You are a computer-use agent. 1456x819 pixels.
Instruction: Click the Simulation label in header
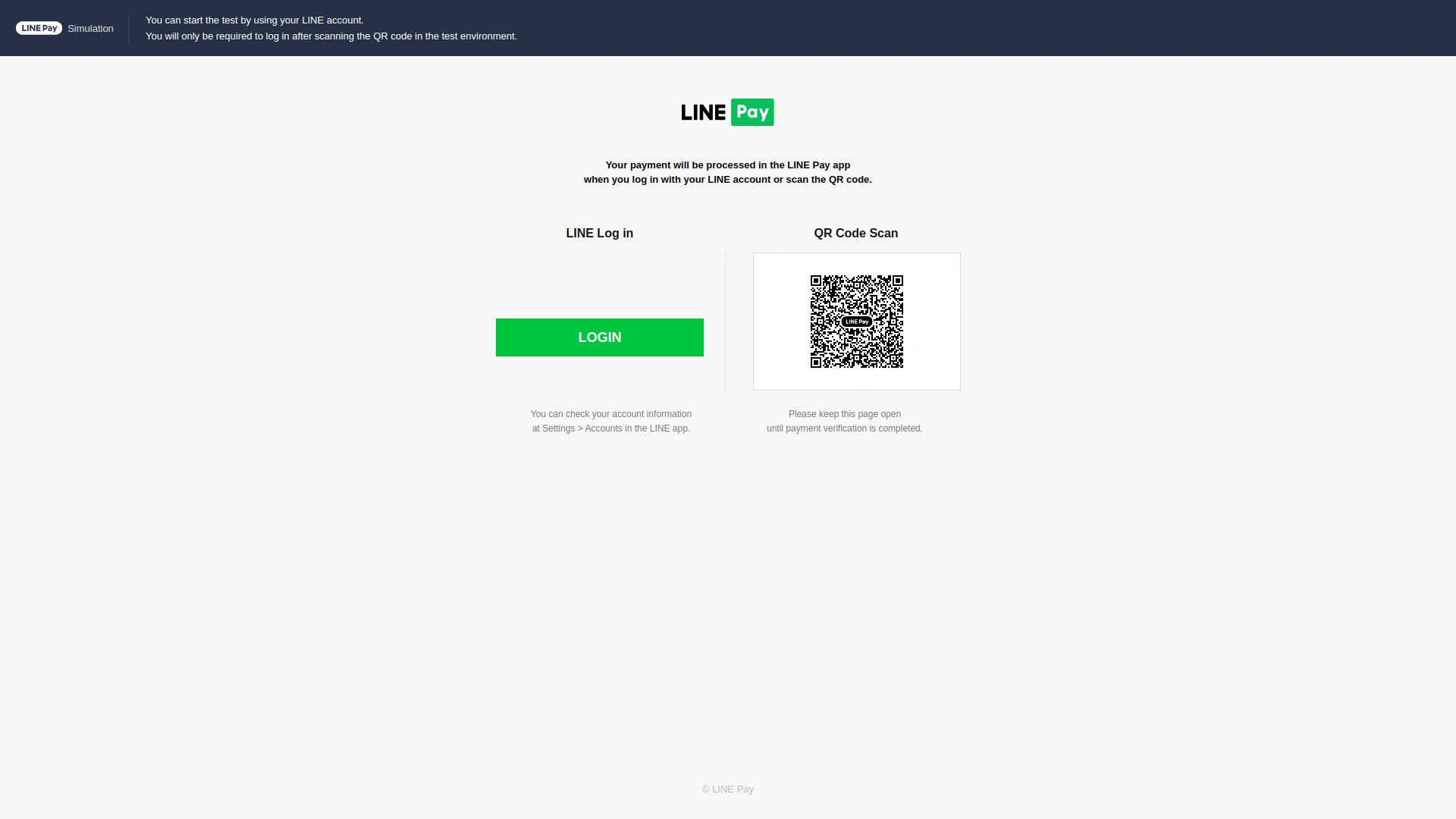[90, 29]
